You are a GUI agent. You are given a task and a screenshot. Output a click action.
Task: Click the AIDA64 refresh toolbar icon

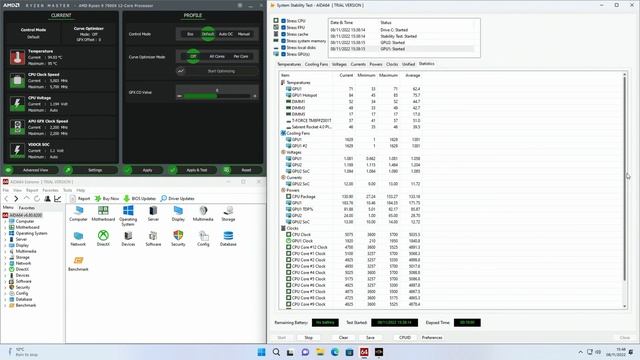37,198
